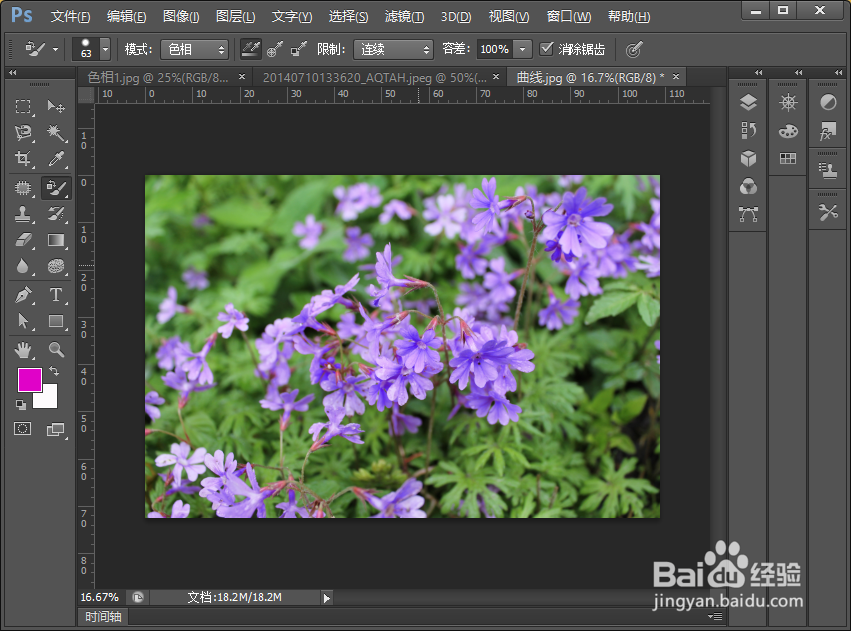The height and width of the screenshot is (631, 851).
Task: Open the Tool Presets panel icon
Action: [x=828, y=212]
